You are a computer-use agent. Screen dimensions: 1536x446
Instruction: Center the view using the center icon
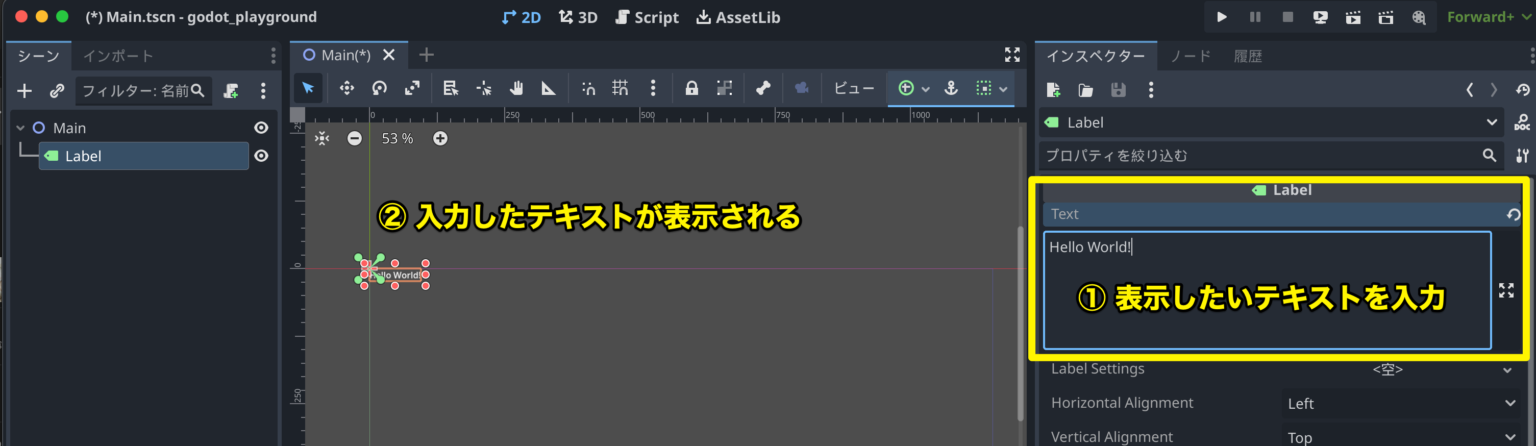[x=322, y=138]
